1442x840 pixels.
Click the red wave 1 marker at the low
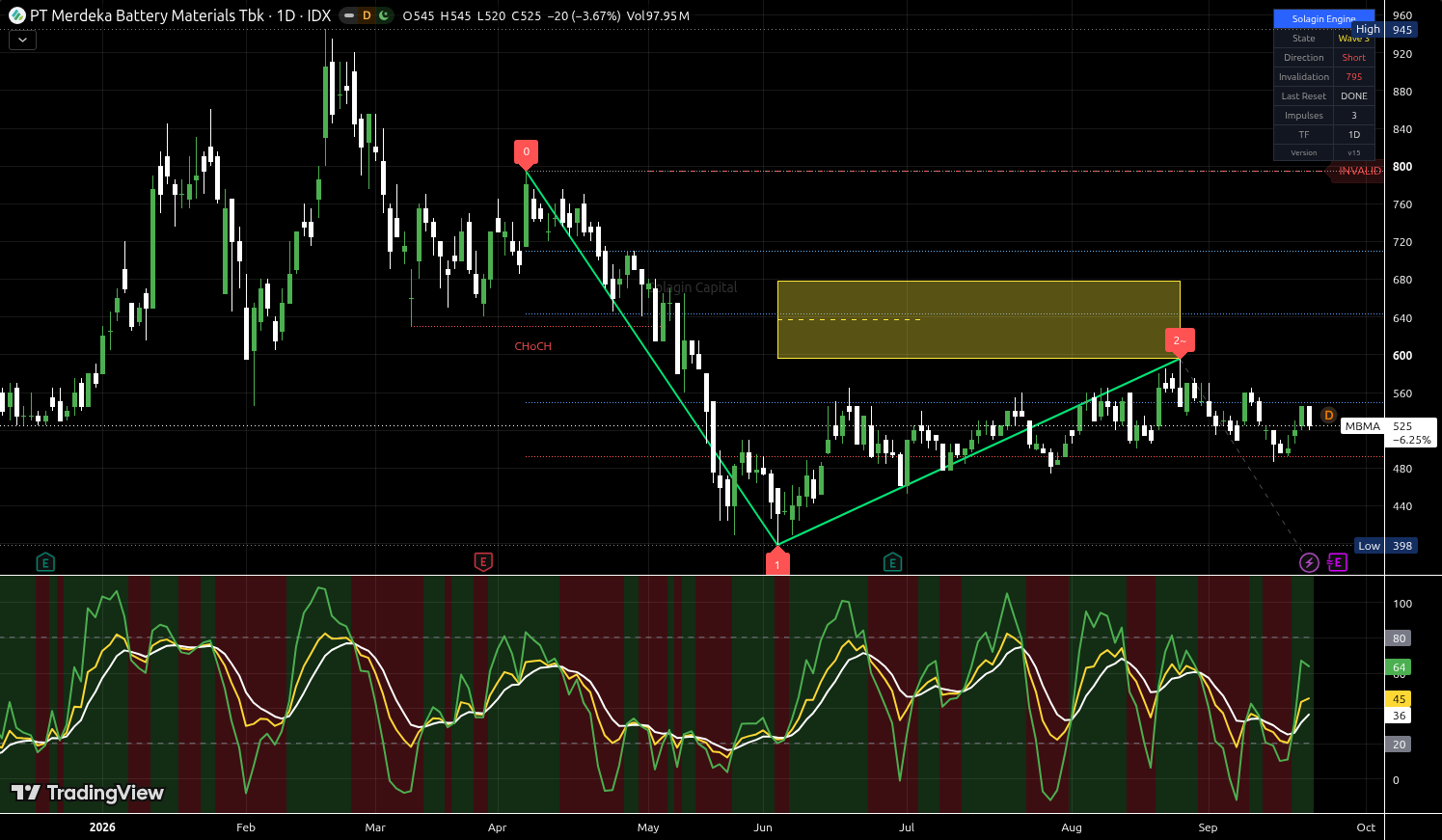click(x=777, y=563)
